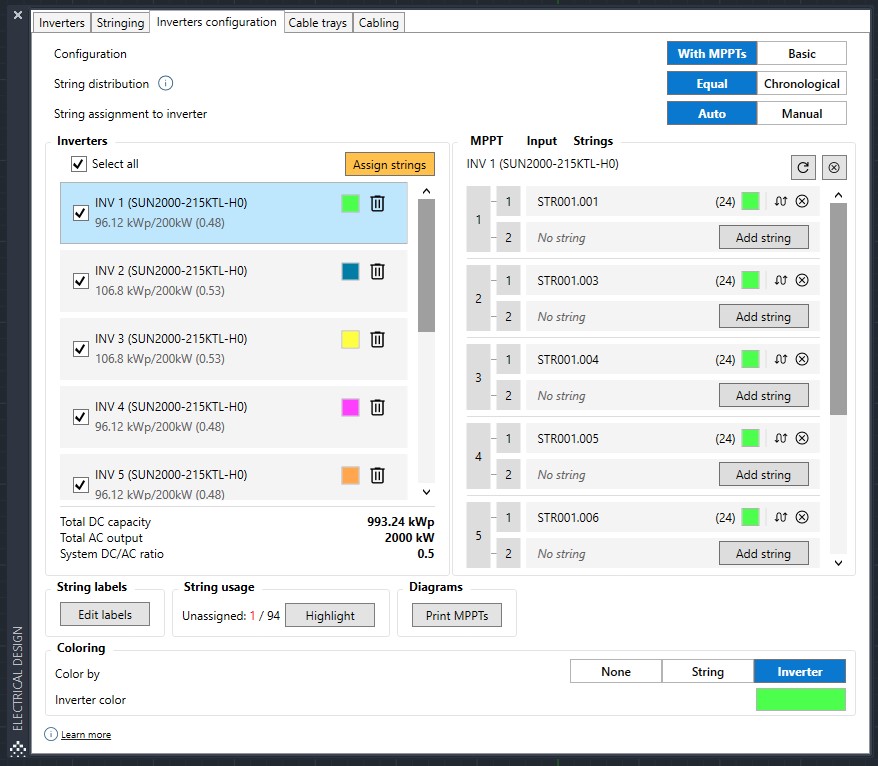This screenshot has width=878, height=766.
Task: Open the Inverter color swatch picker
Action: [800, 700]
